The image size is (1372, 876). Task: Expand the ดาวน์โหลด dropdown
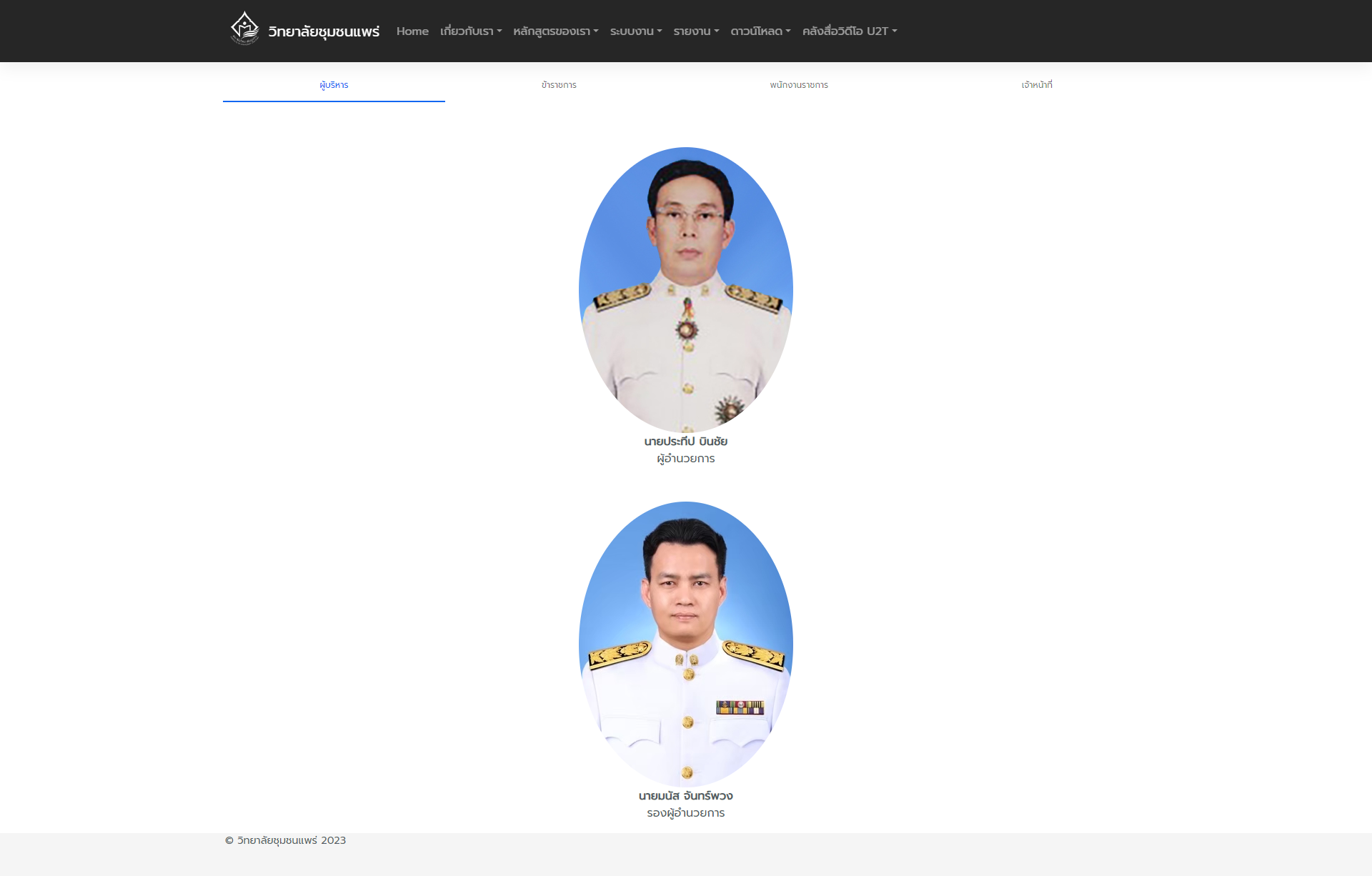[x=760, y=31]
